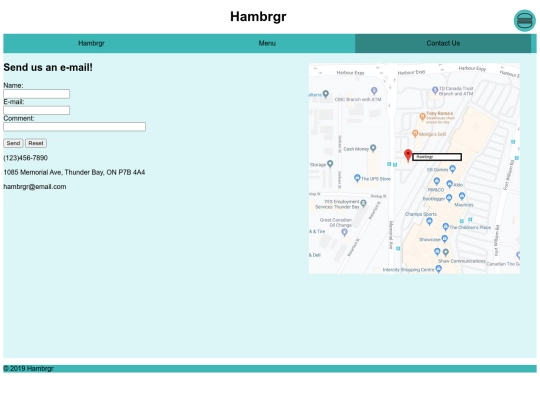This screenshot has width=540, height=405.
Task: Click the red Hambrgr map pin
Action: tap(408, 156)
